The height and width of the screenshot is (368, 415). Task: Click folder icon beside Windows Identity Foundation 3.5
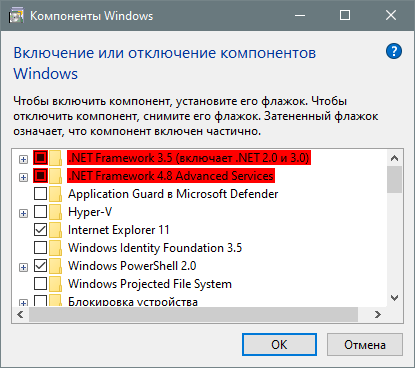56,248
